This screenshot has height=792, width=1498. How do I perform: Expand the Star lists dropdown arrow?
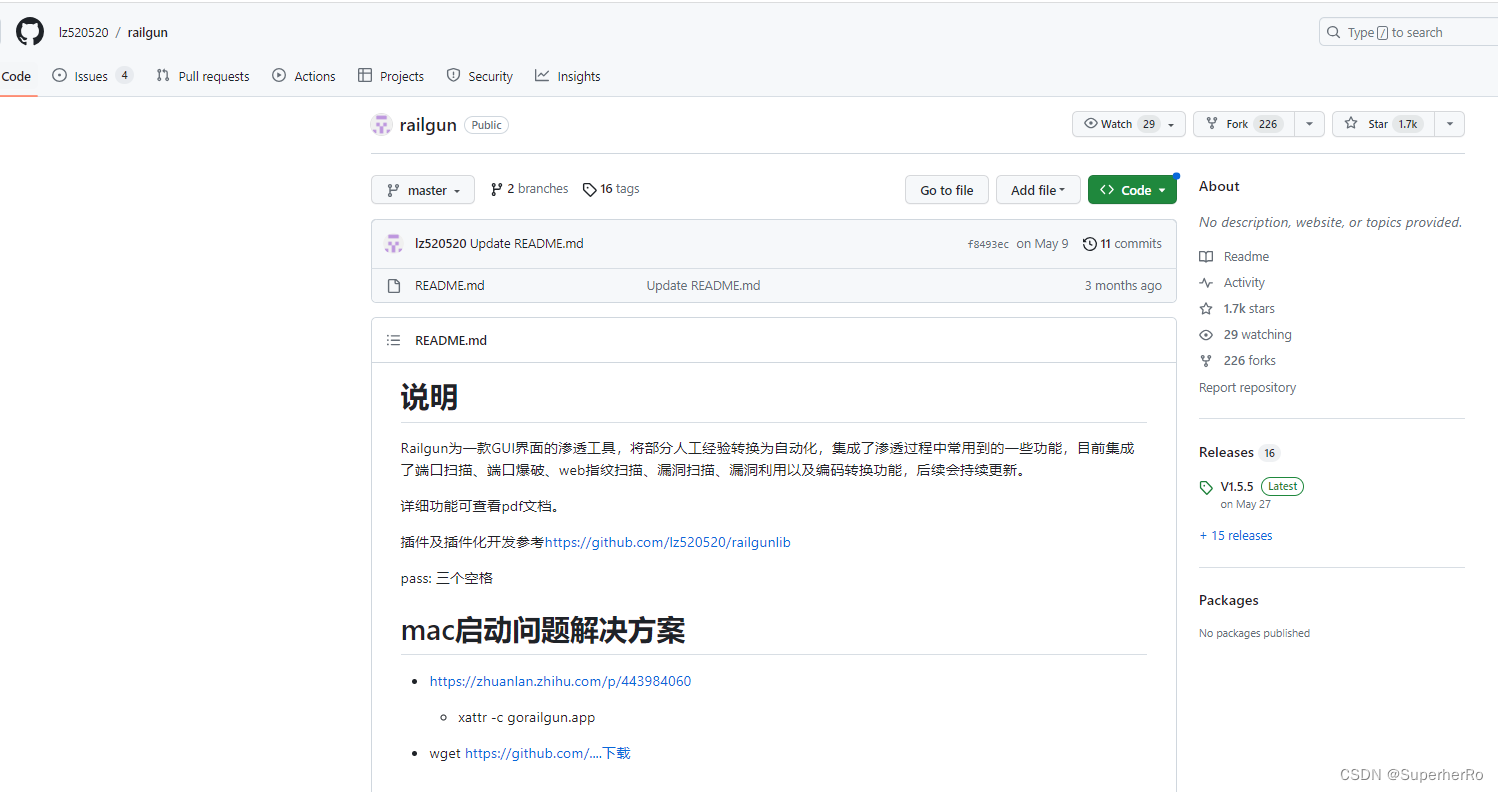click(1449, 124)
